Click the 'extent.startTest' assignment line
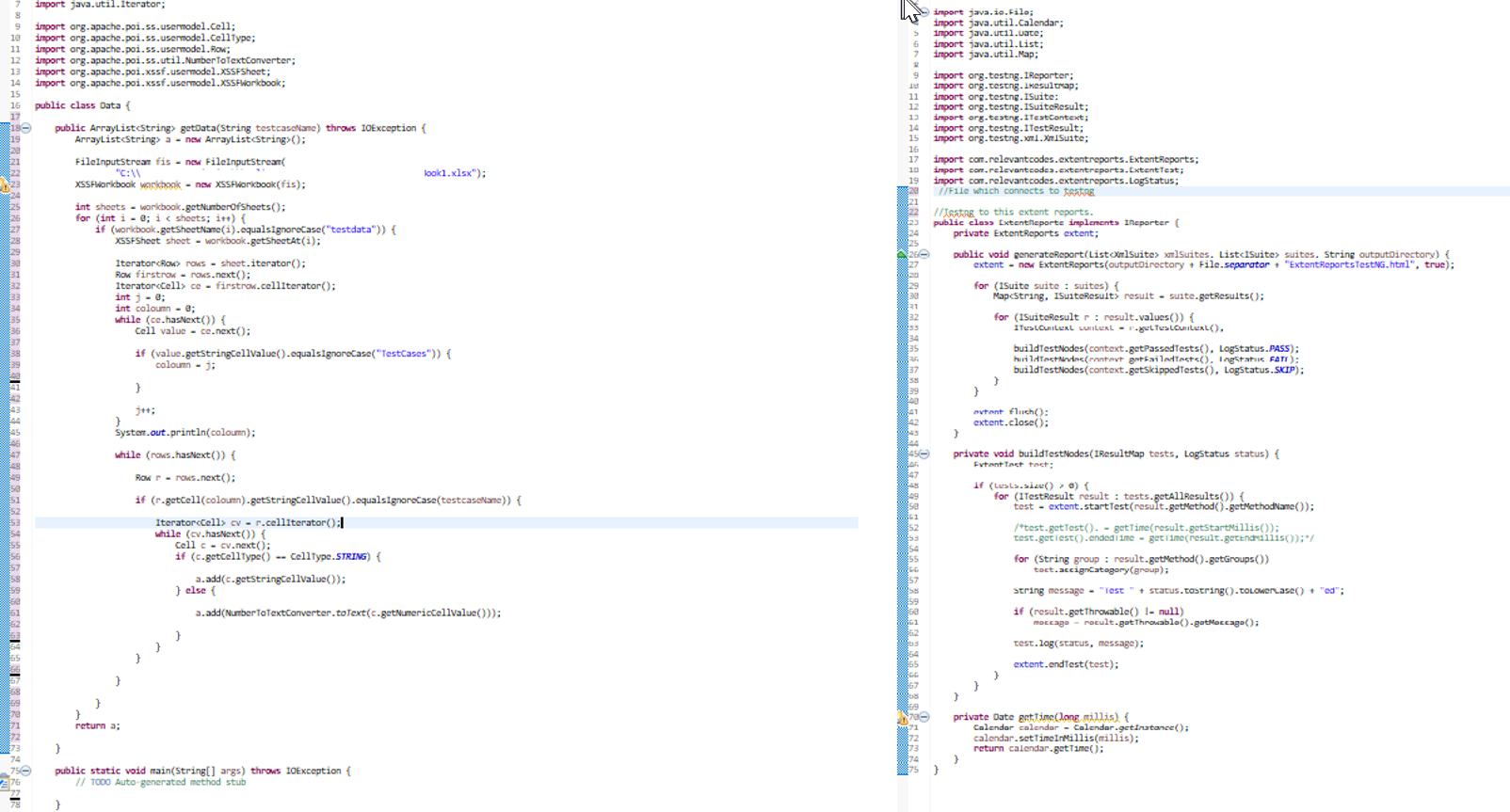The width and height of the screenshot is (1510, 812). 1164,506
